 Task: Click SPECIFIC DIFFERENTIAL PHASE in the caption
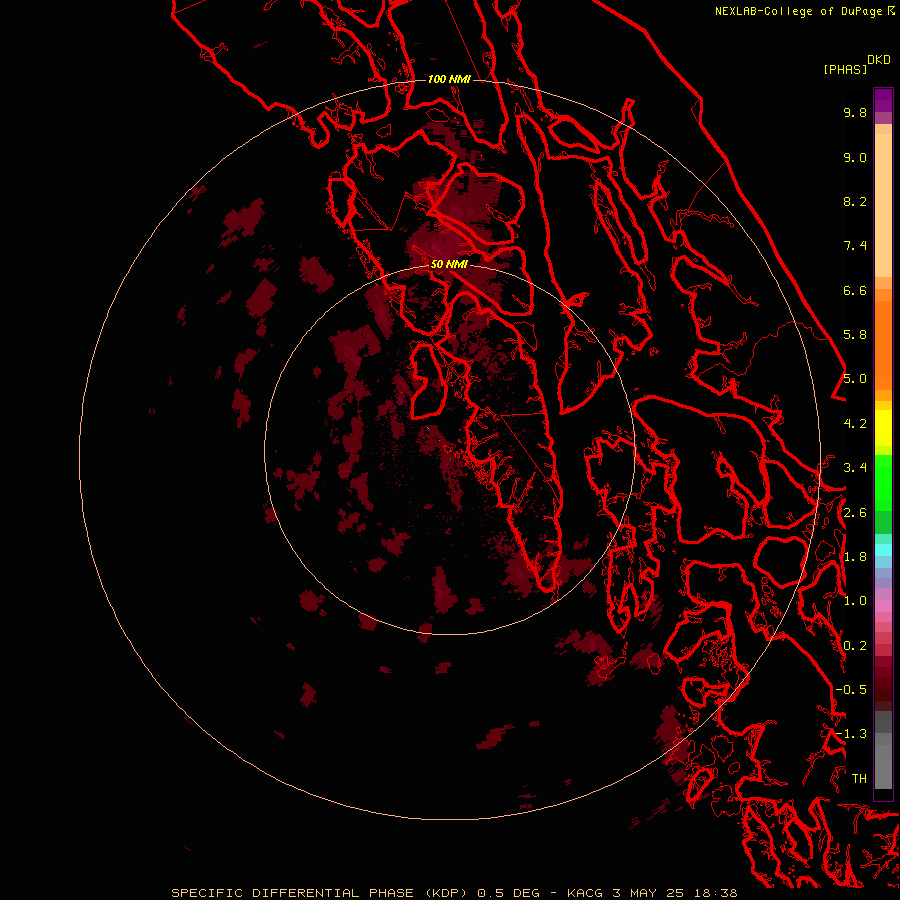tap(292, 893)
